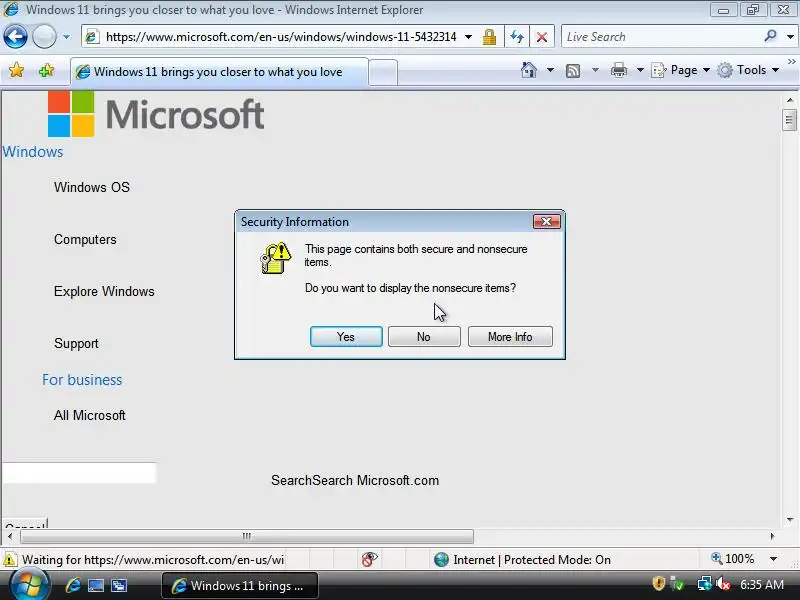Open the Page menu
Viewport: 800px width, 600px height.
tap(681, 70)
